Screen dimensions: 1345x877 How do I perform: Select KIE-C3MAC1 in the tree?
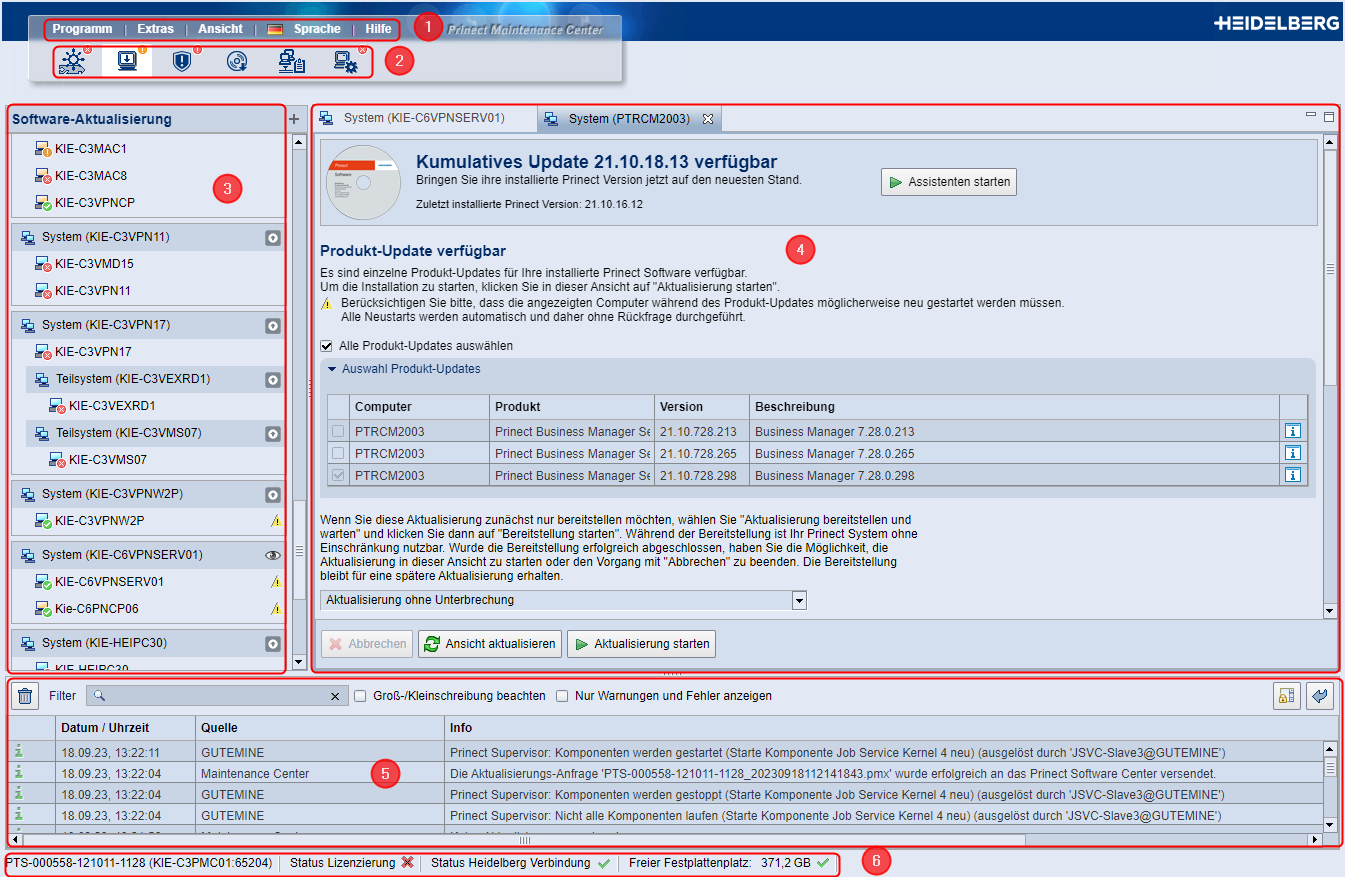pos(91,149)
